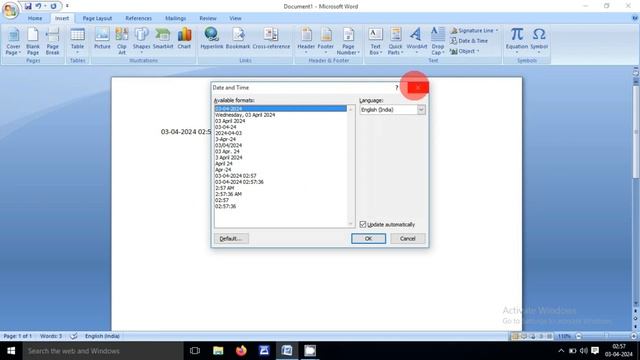This screenshot has width=640, height=360.
Task: Select format '2024-04-03'
Action: point(281,133)
